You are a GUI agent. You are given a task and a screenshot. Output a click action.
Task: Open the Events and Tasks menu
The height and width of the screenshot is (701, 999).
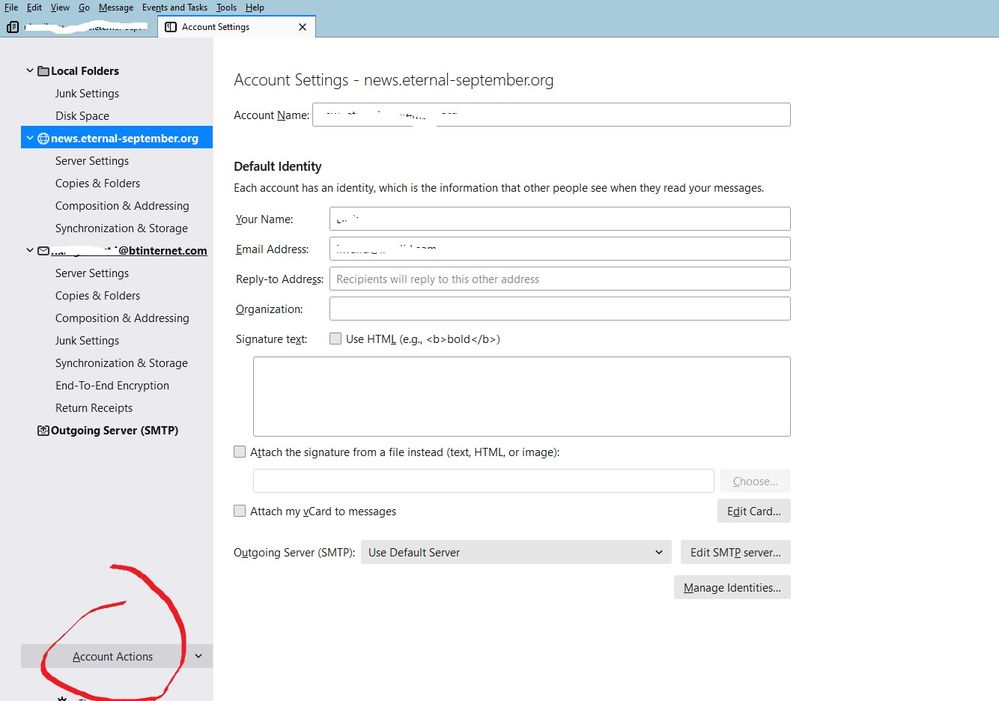point(174,7)
